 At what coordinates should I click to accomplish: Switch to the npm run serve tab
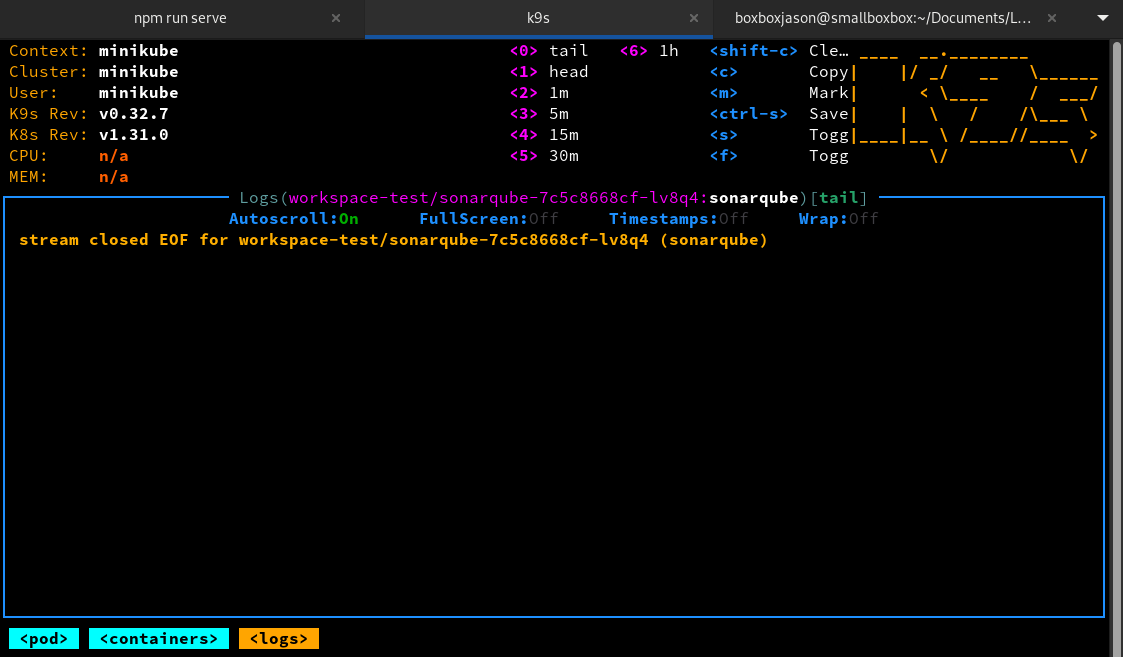[180, 18]
